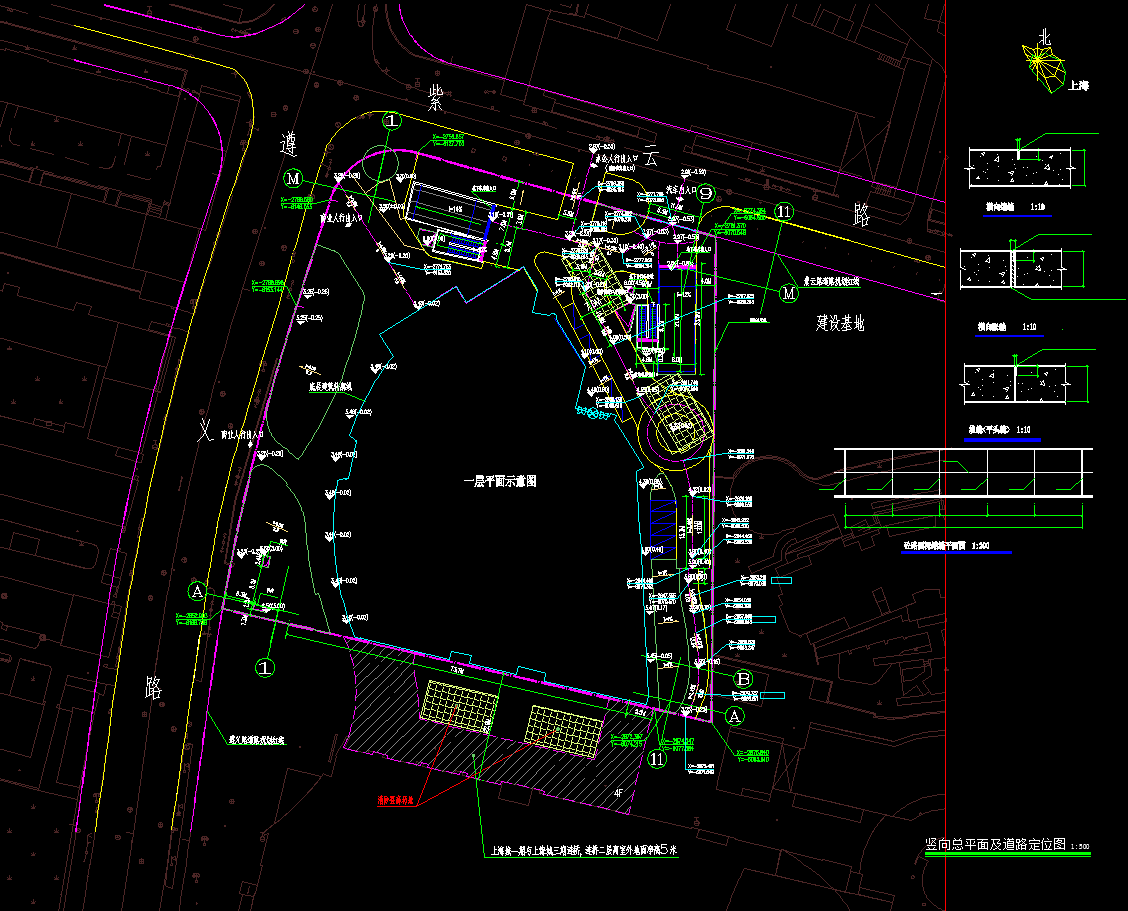
Task: Select the cyan box right of bubble B
Action: click(772, 695)
